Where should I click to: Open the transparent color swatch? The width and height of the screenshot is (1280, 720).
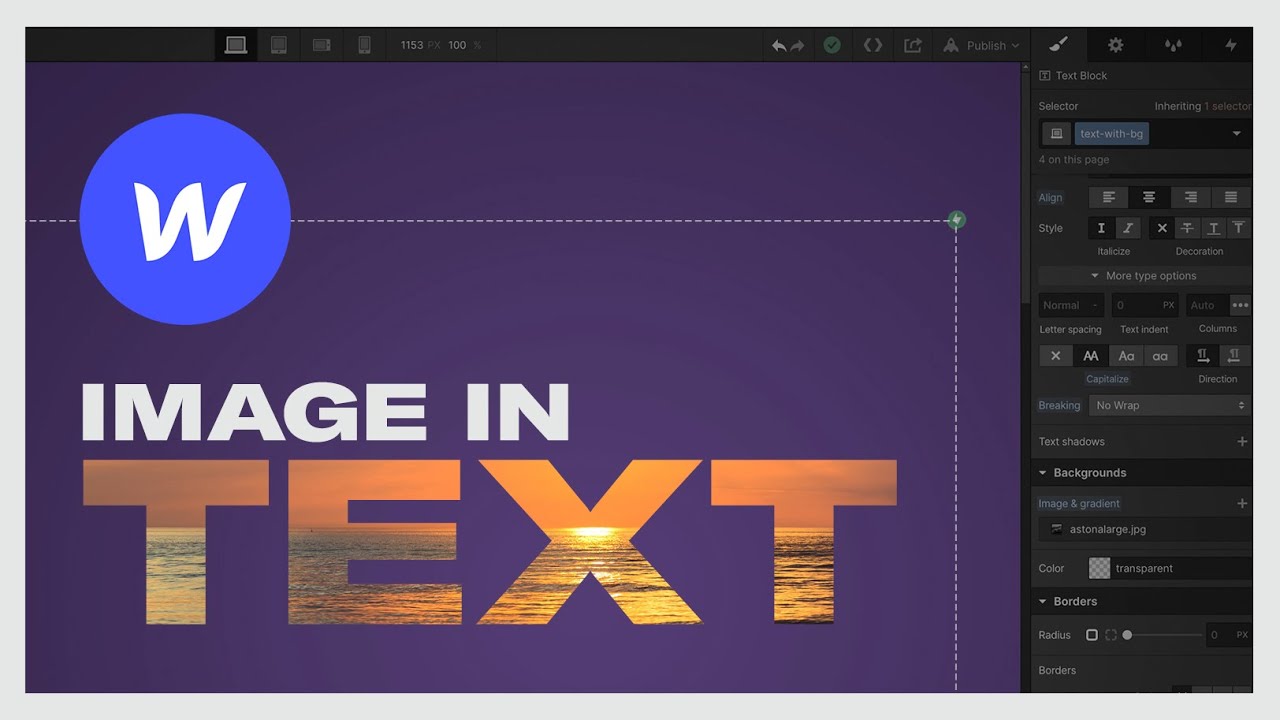(1099, 568)
